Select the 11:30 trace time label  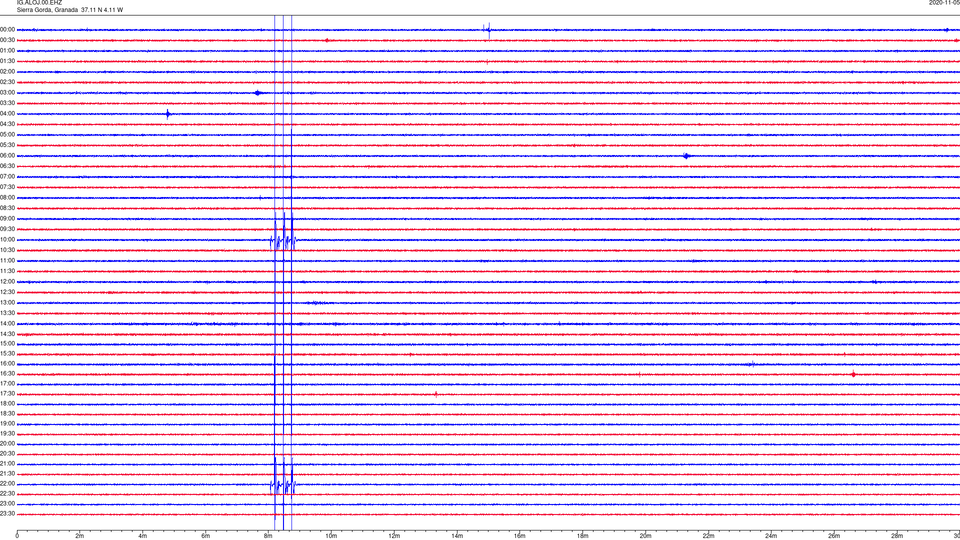pos(7,271)
